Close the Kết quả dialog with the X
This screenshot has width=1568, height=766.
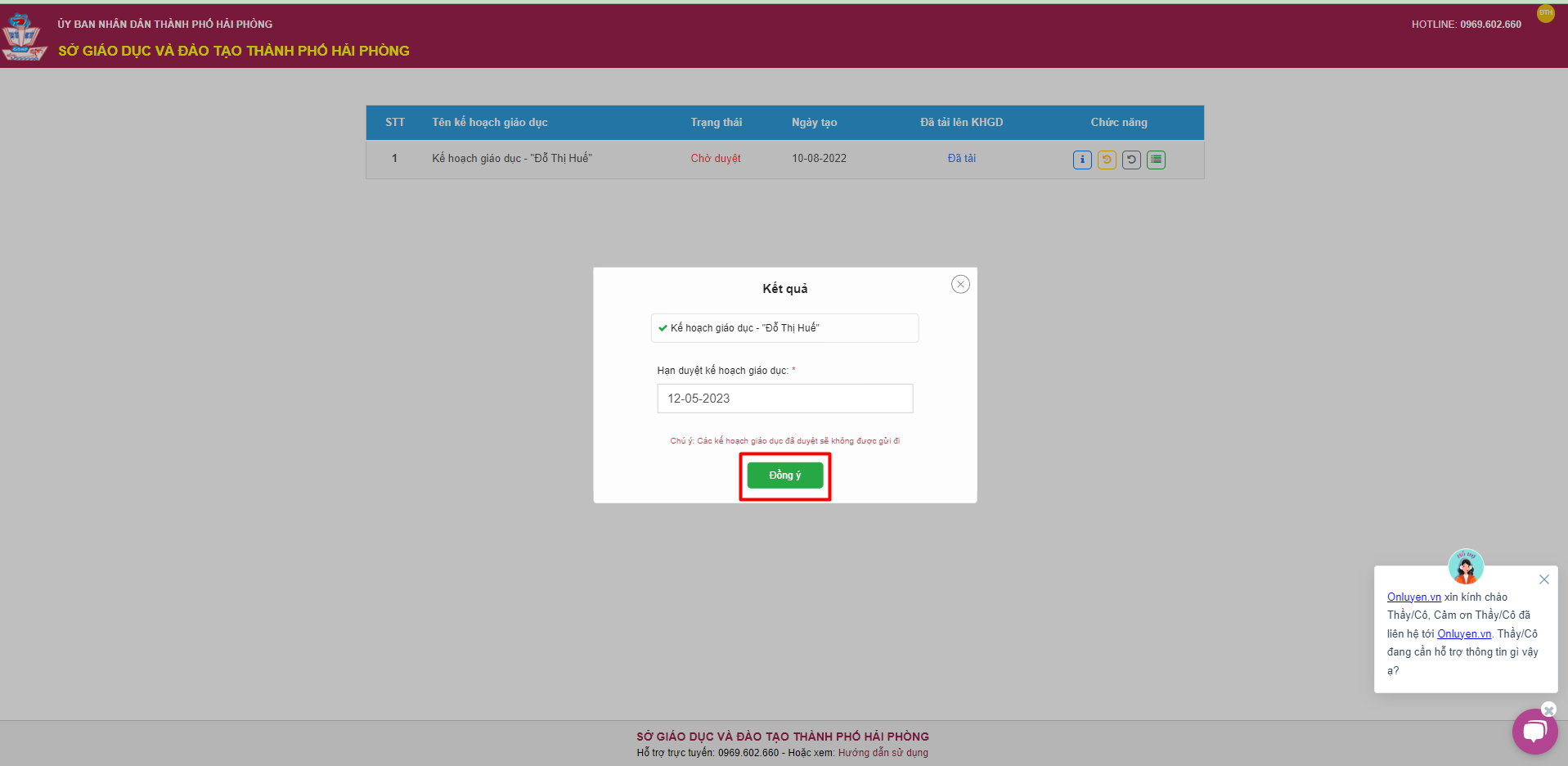coord(960,284)
